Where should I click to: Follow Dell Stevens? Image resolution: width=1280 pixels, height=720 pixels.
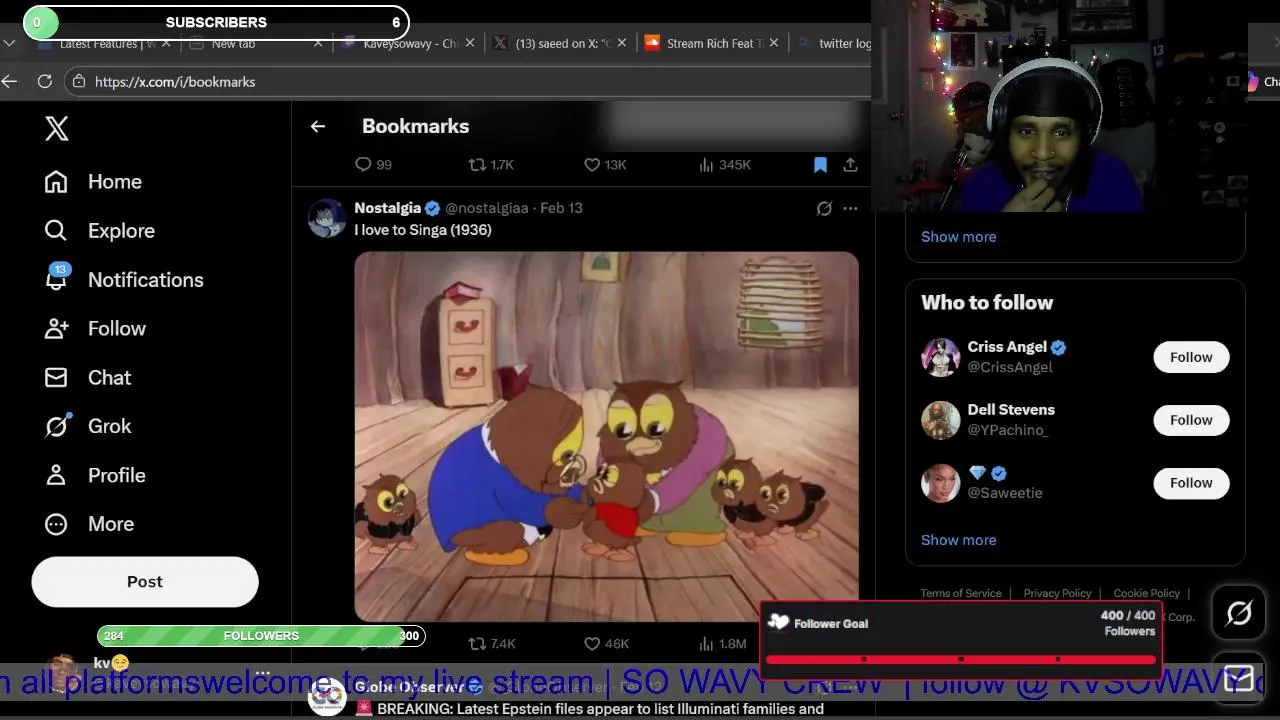point(1191,420)
